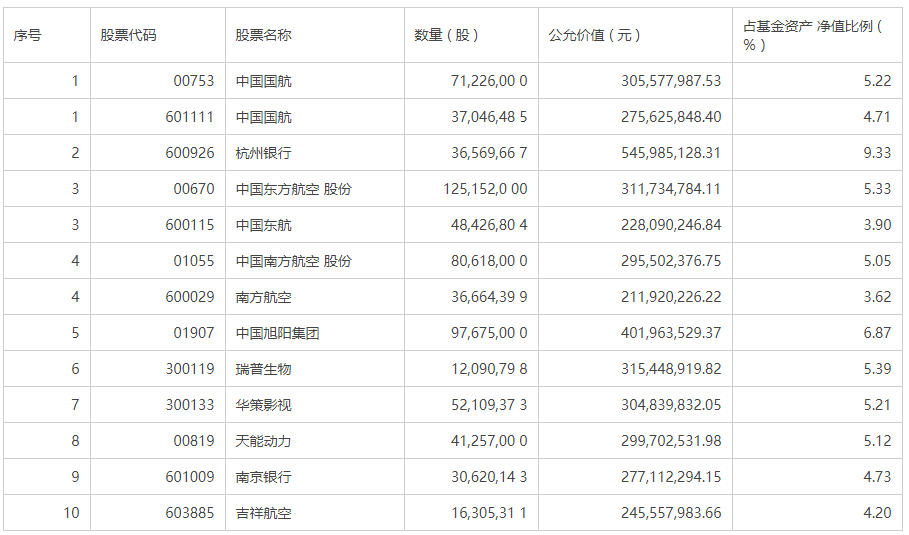Click the fair value 277,112,294.15
909x535 pixels.
click(671, 477)
